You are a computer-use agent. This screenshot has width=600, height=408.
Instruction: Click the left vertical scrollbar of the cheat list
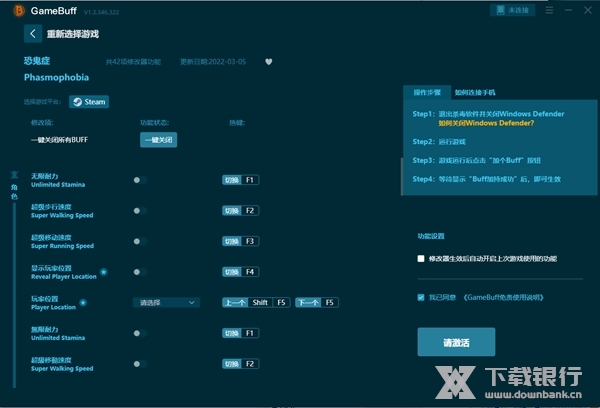pos(15,295)
